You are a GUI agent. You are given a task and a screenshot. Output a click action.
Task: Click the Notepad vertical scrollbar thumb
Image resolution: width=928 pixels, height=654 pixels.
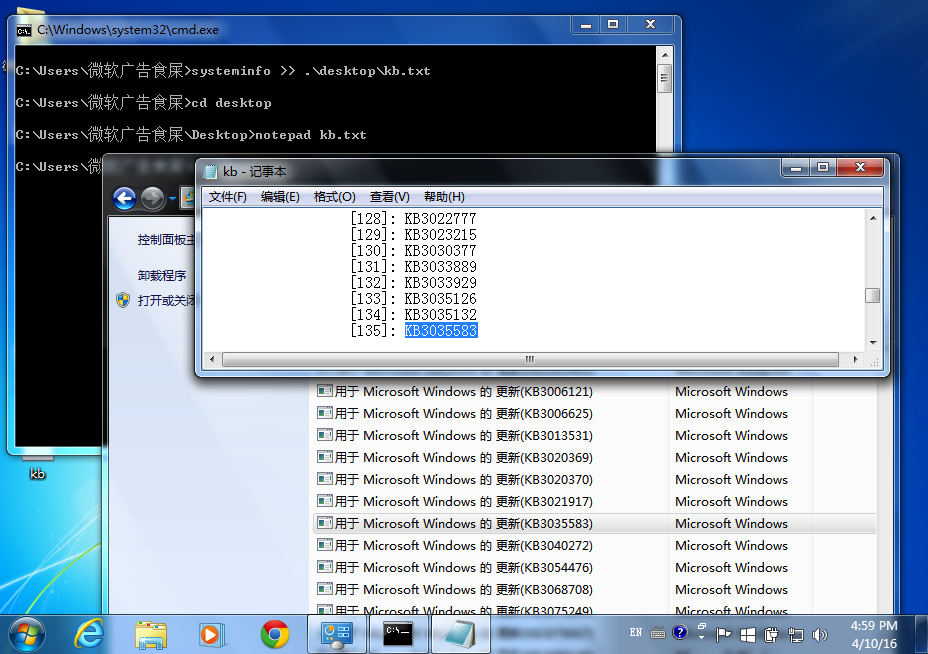pyautogui.click(x=872, y=295)
